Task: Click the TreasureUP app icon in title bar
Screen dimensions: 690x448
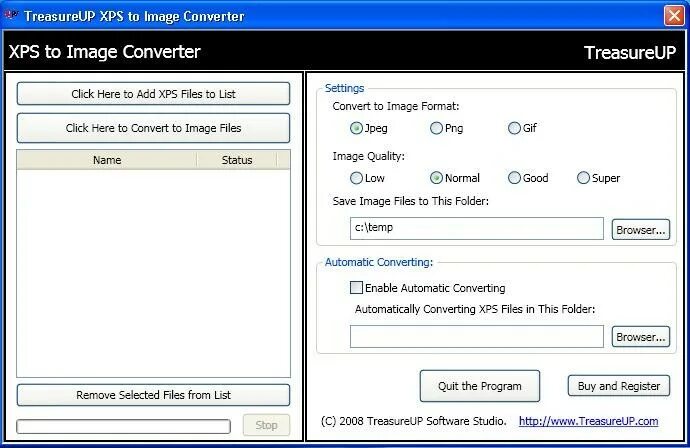Action: click(x=11, y=15)
